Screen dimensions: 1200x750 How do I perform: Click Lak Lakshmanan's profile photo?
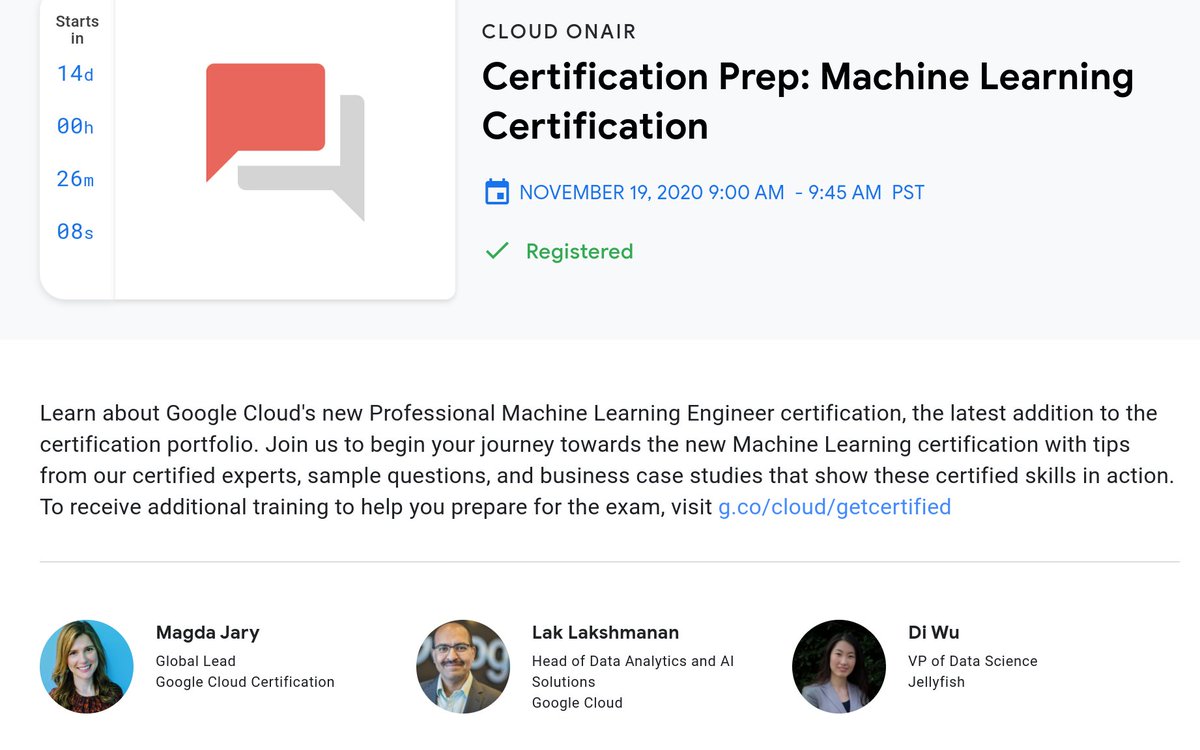463,666
